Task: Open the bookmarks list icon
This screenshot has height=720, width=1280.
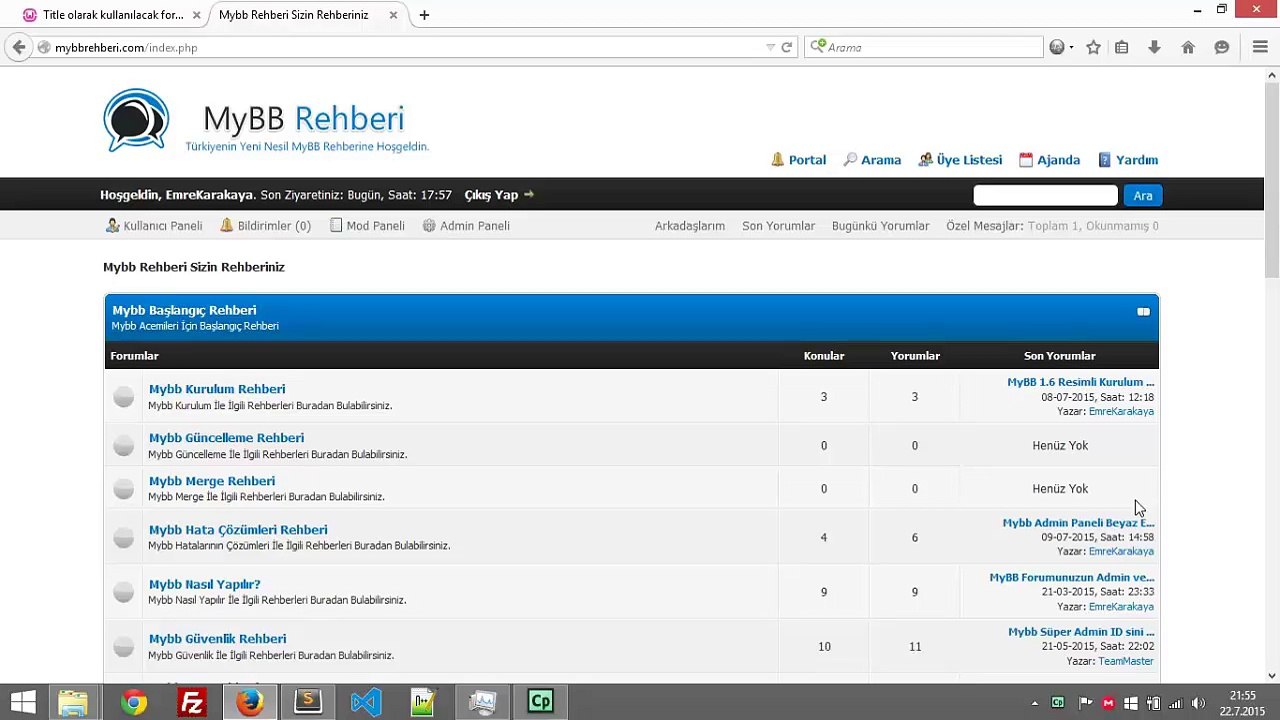Action: [1122, 47]
